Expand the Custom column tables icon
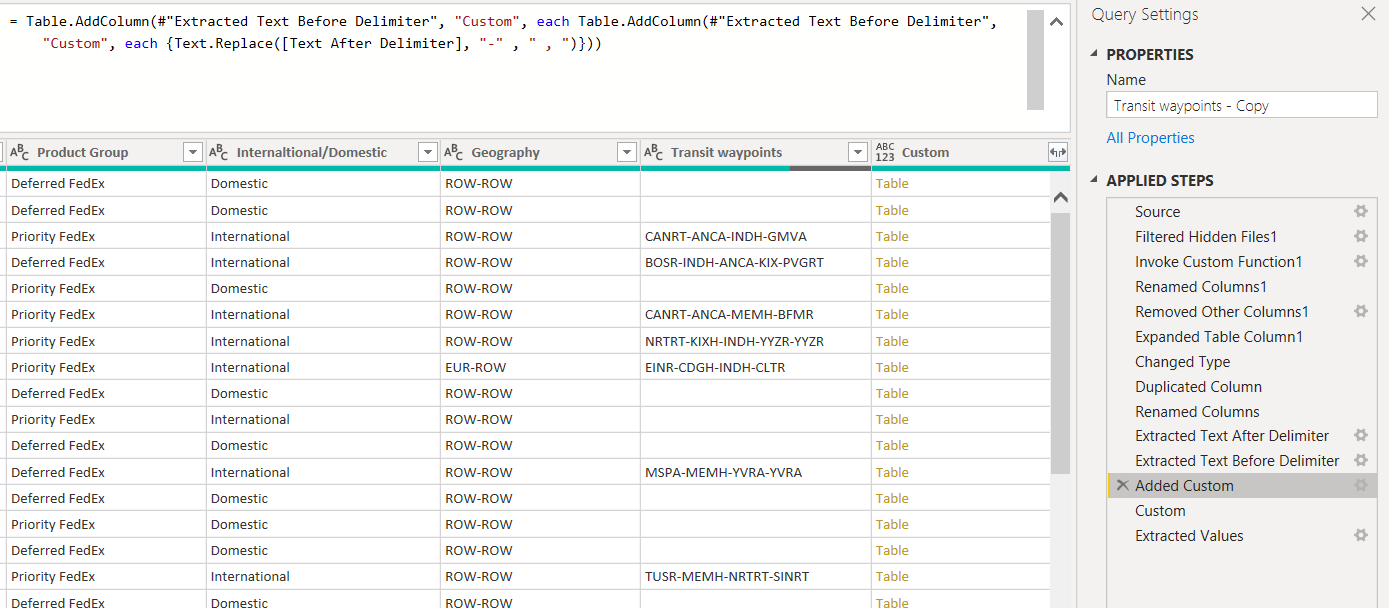Image resolution: width=1389 pixels, height=608 pixels. [x=1057, y=152]
